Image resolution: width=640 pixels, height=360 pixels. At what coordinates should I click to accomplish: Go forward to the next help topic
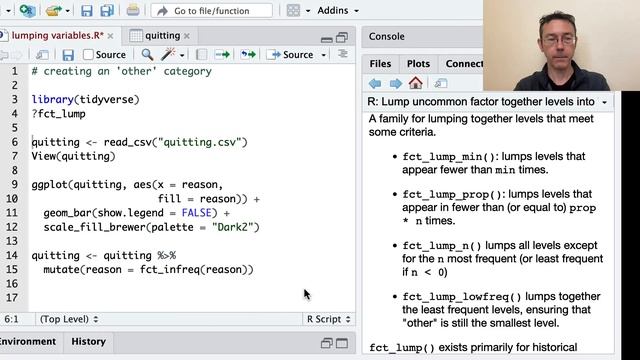(x=396, y=84)
